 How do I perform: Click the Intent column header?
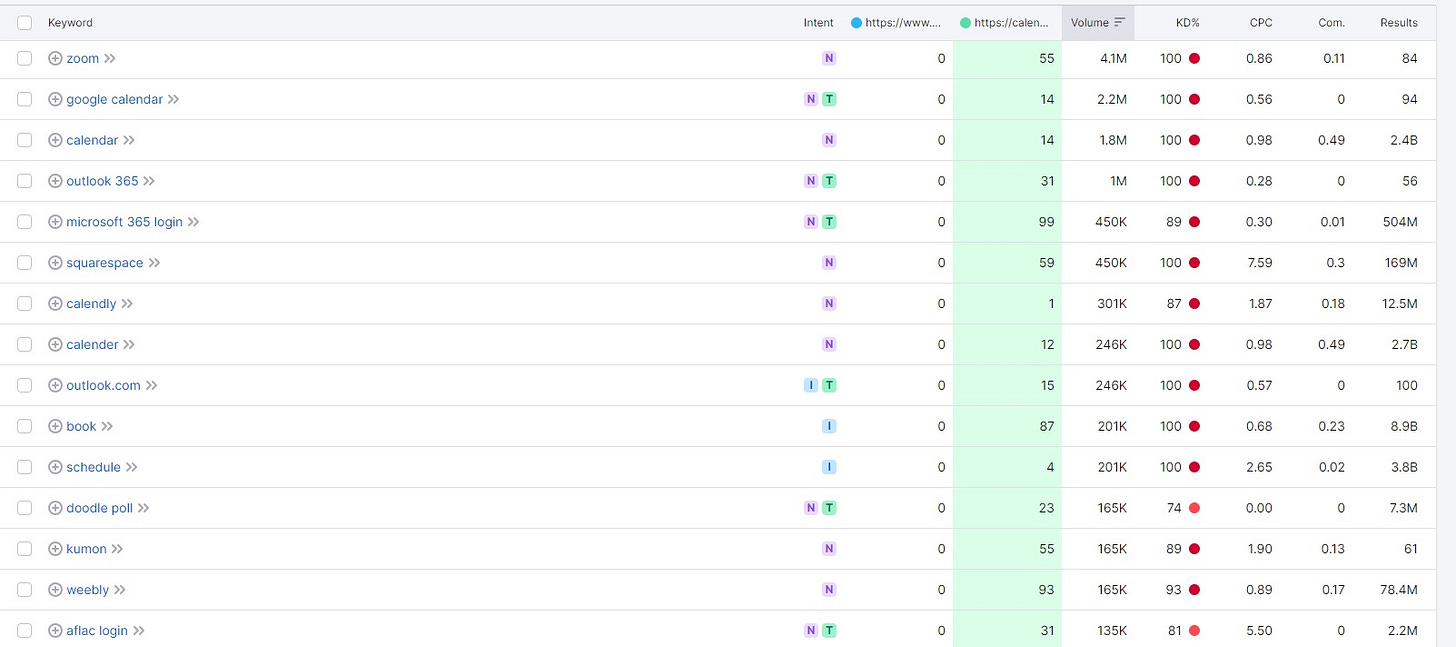coord(818,23)
